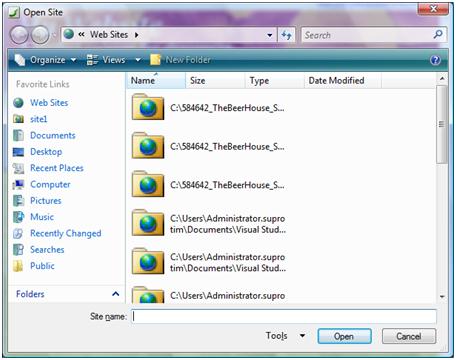The height and width of the screenshot is (360, 456).
Task: Click the site1 folder icon in sidebar
Action: pyautogui.click(x=18, y=119)
